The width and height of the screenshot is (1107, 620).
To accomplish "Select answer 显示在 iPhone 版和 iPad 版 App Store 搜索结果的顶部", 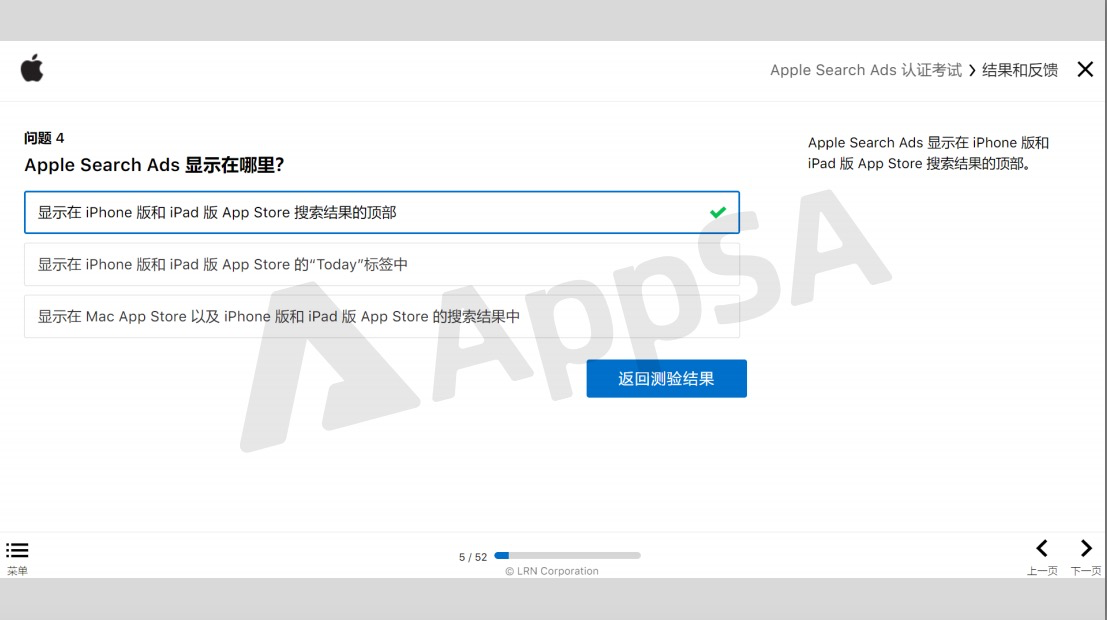I will [x=382, y=213].
